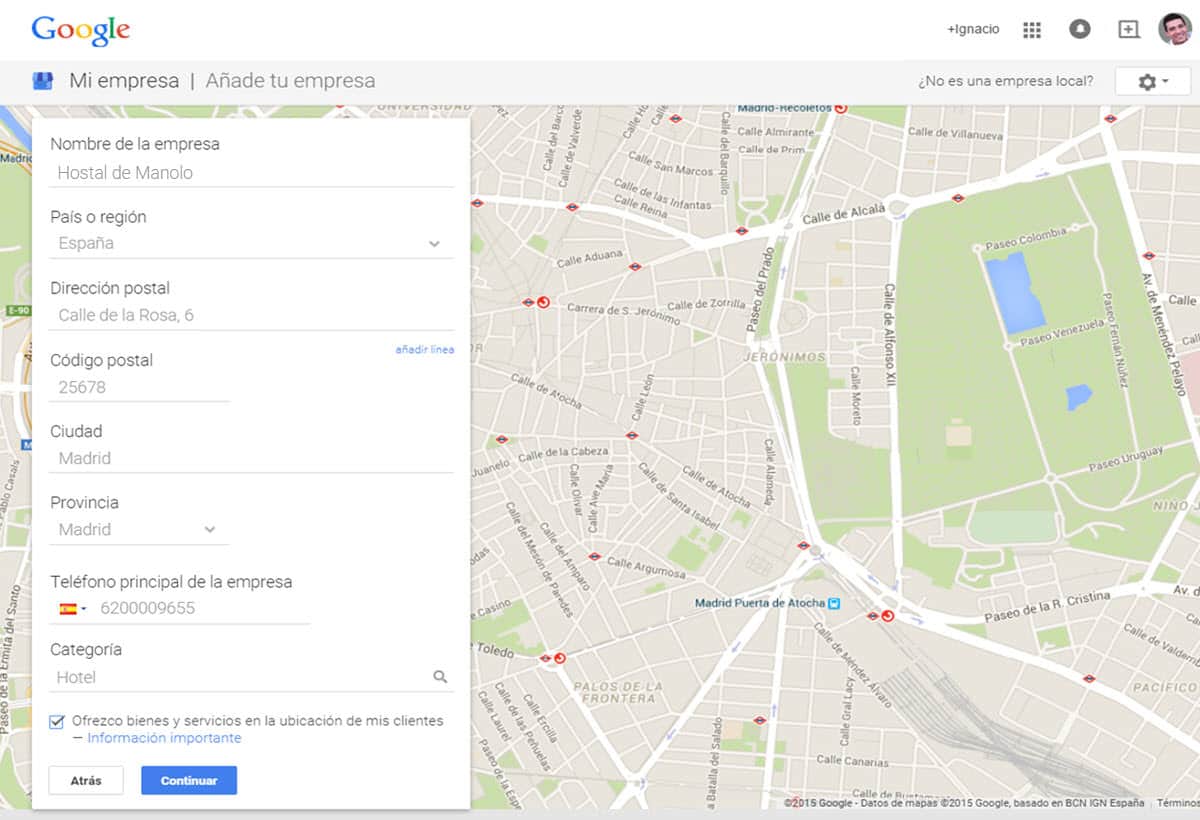This screenshot has width=1200, height=820.
Task: Expand the País o región dropdown
Action: 434,243
